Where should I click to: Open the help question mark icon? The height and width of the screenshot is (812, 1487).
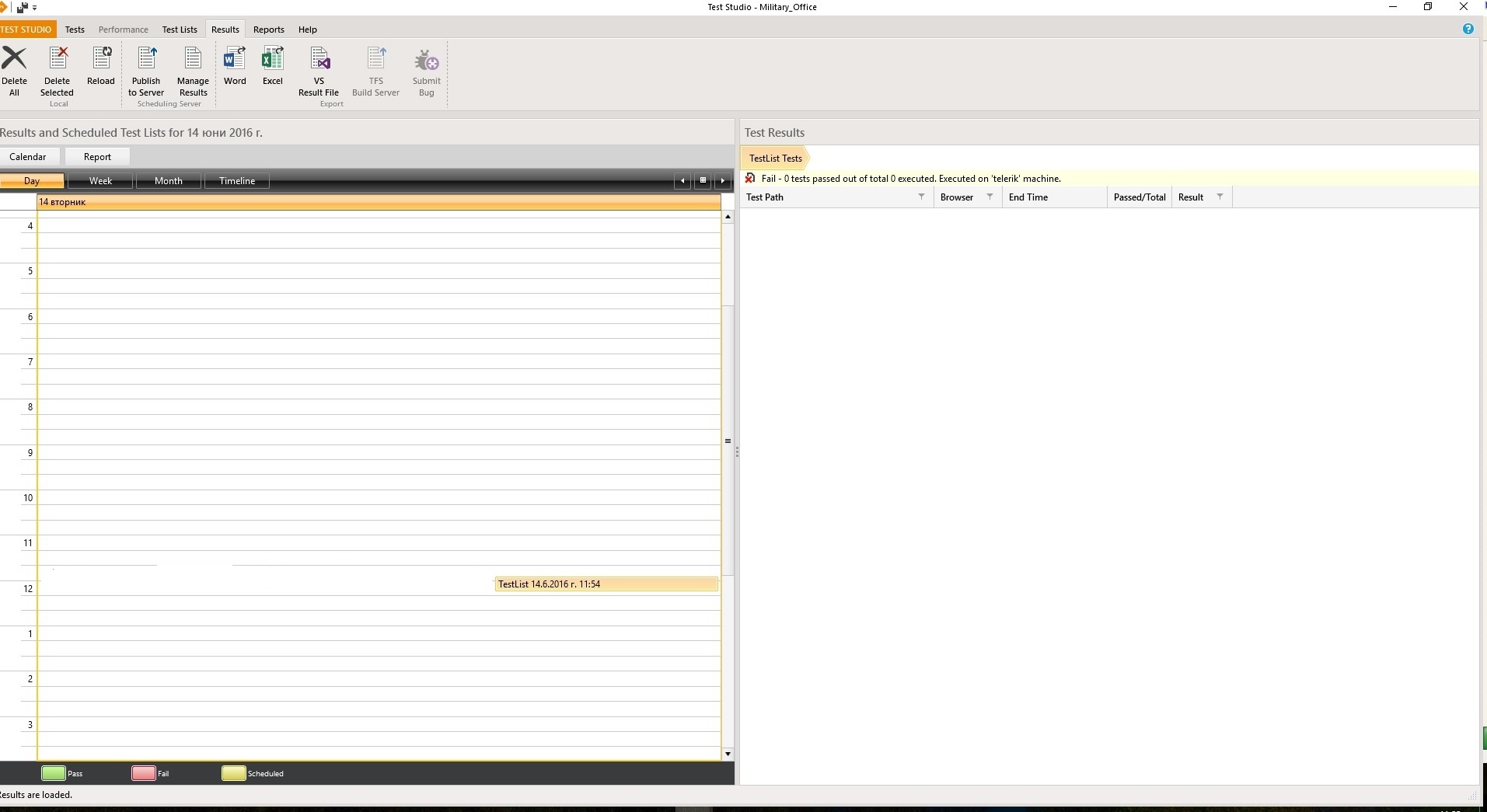[x=1468, y=29]
